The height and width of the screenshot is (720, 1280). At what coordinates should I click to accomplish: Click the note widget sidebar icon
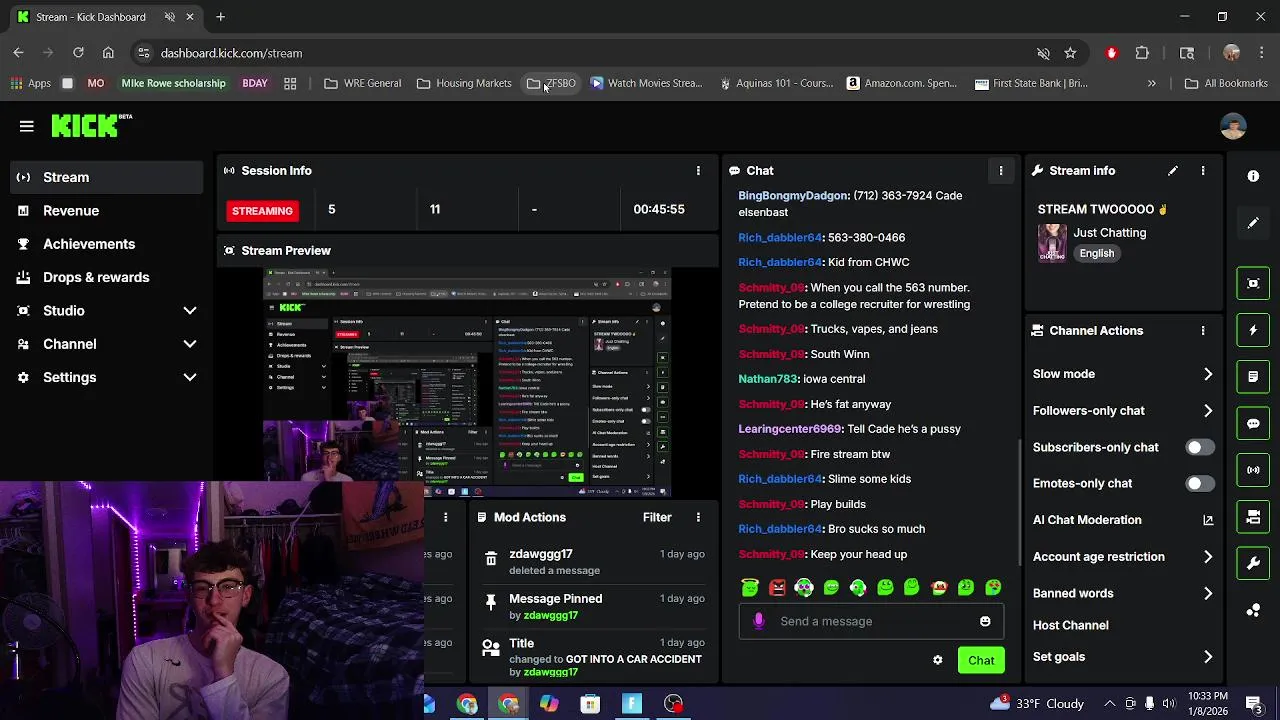1253,377
